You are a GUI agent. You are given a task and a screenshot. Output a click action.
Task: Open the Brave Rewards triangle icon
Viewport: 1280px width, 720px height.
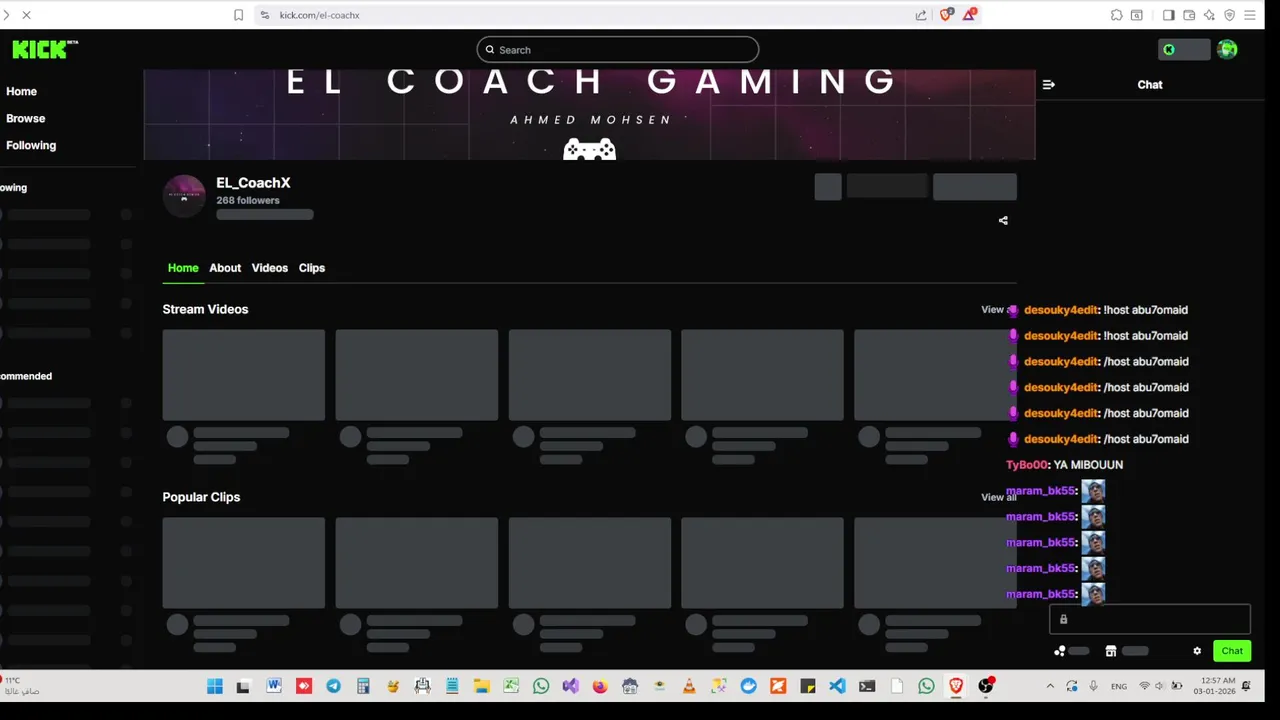969,15
